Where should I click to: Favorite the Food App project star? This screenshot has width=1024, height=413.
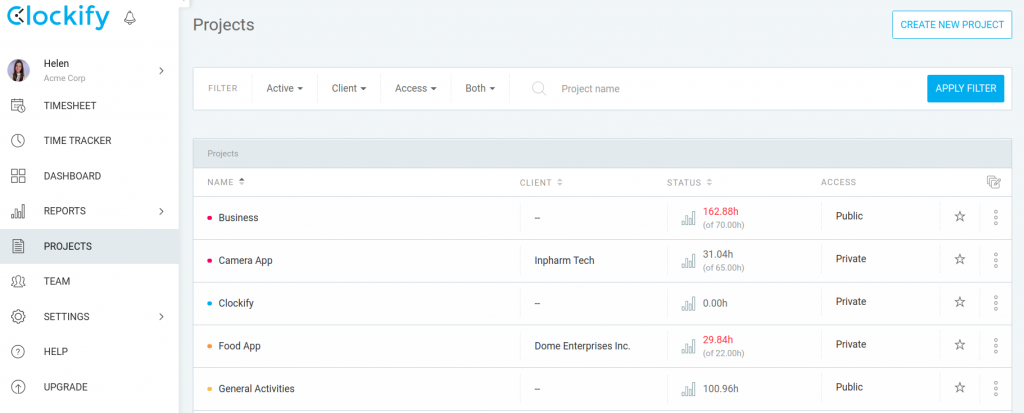click(x=960, y=344)
